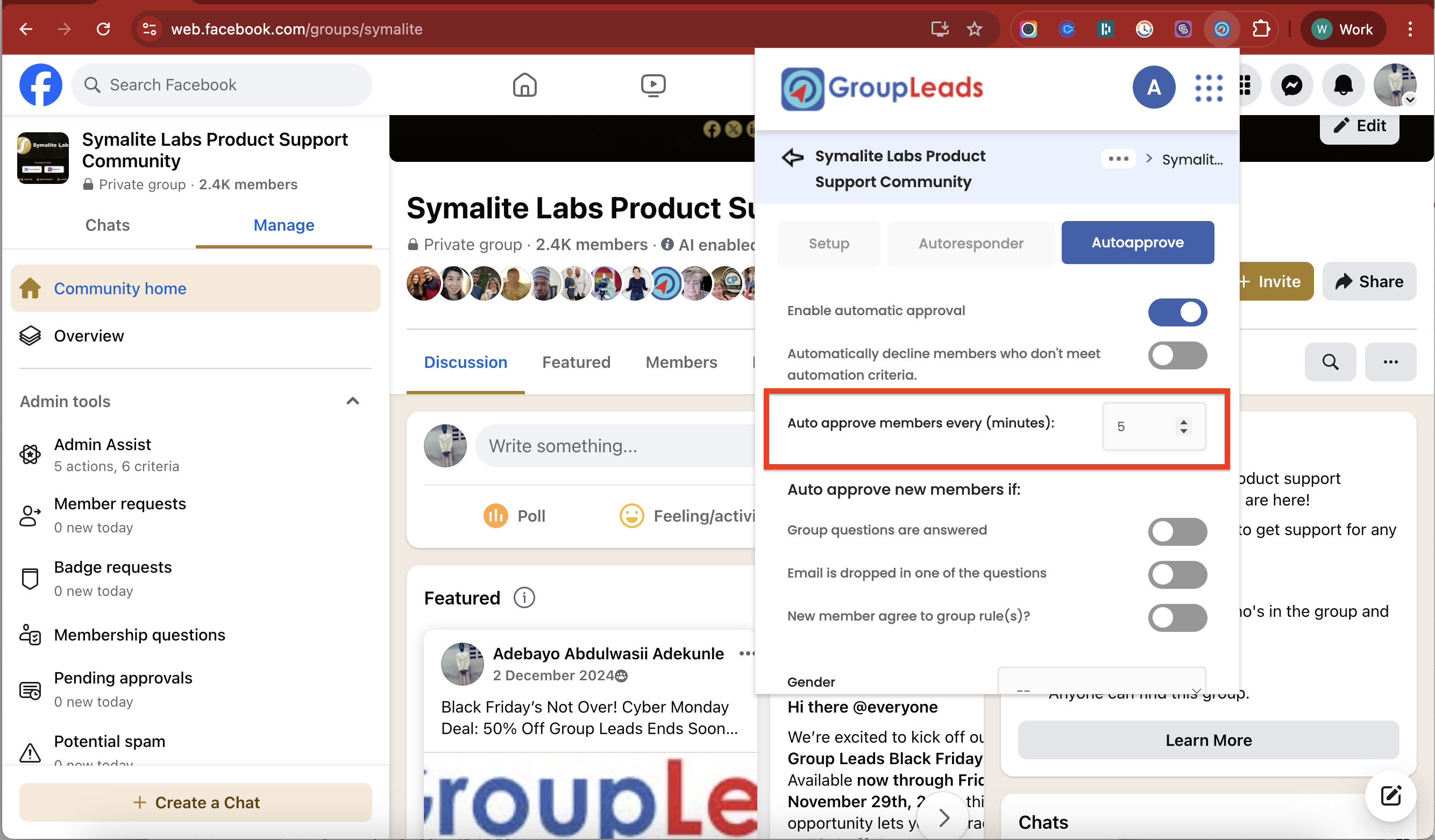Open the Messenger icon
The image size is (1435, 840).
(x=1291, y=86)
